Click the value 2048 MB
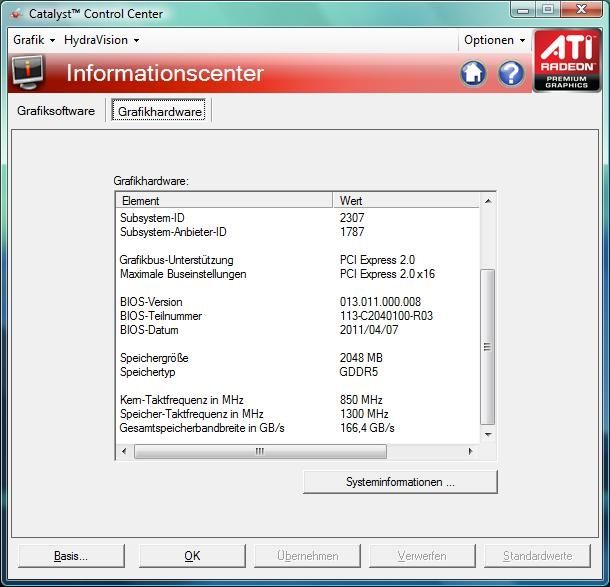Image resolution: width=610 pixels, height=587 pixels. tap(361, 358)
